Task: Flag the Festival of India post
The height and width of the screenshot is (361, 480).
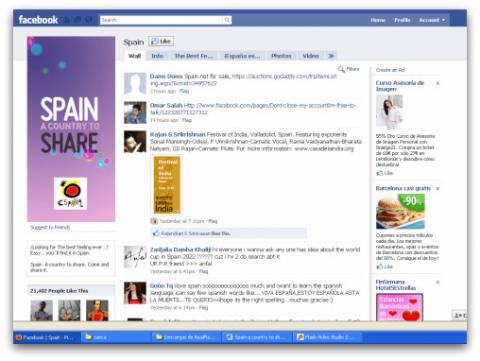Action: pyautogui.click(x=213, y=221)
